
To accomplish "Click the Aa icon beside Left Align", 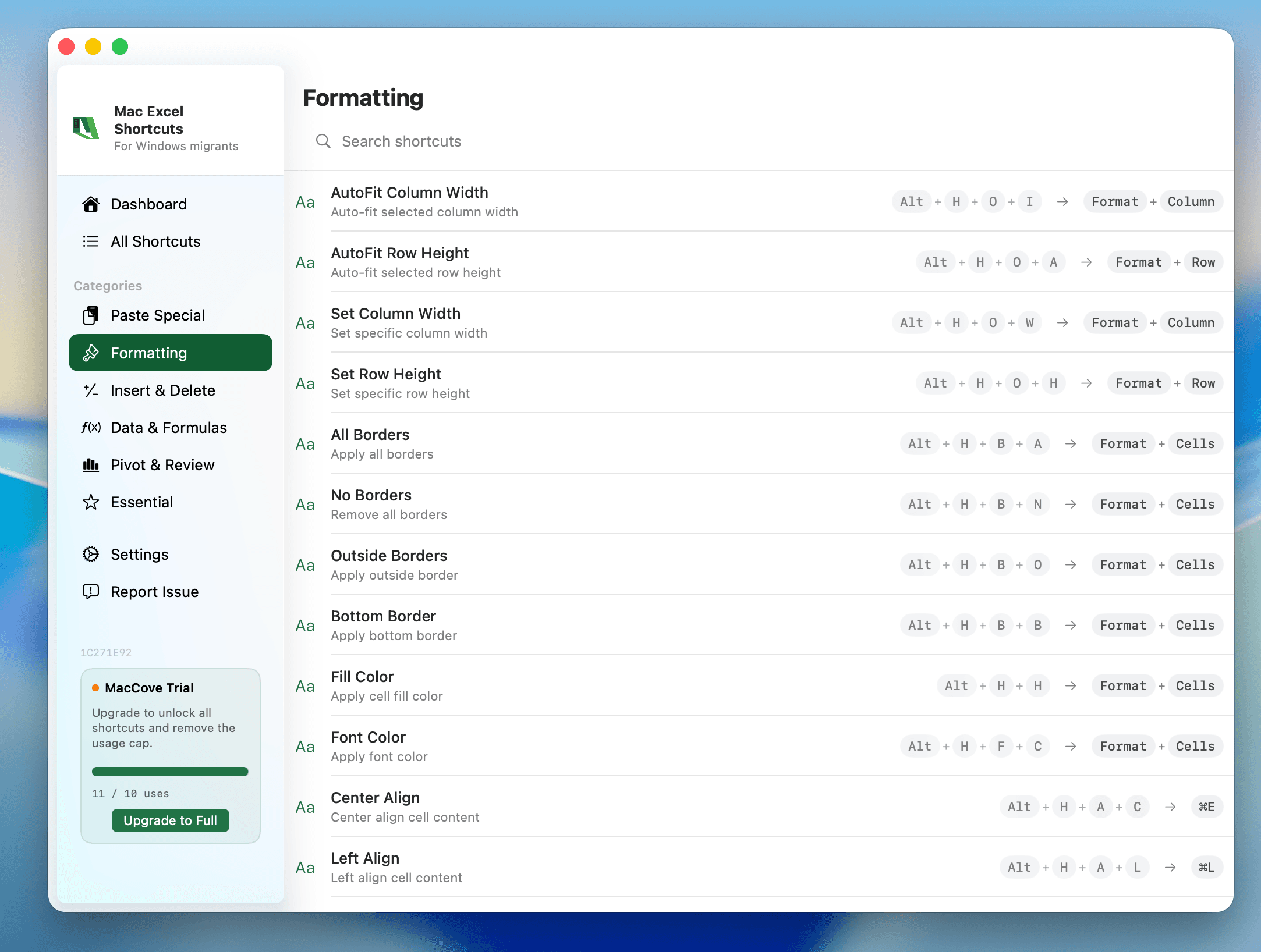I will (305, 868).
